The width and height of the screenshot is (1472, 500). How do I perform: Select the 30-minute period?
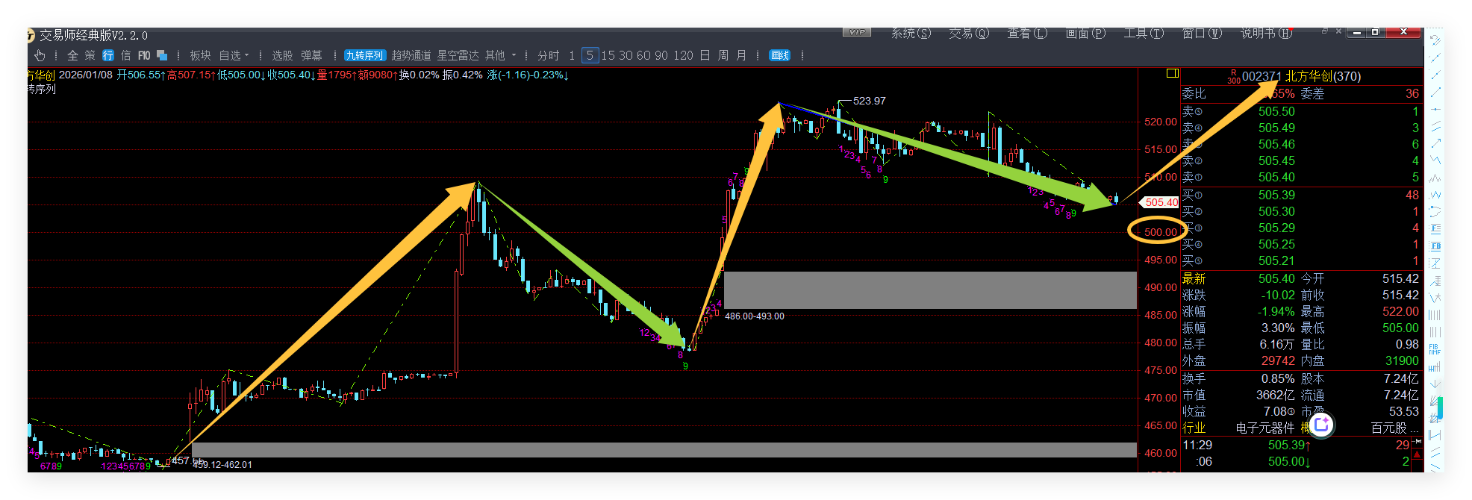625,55
